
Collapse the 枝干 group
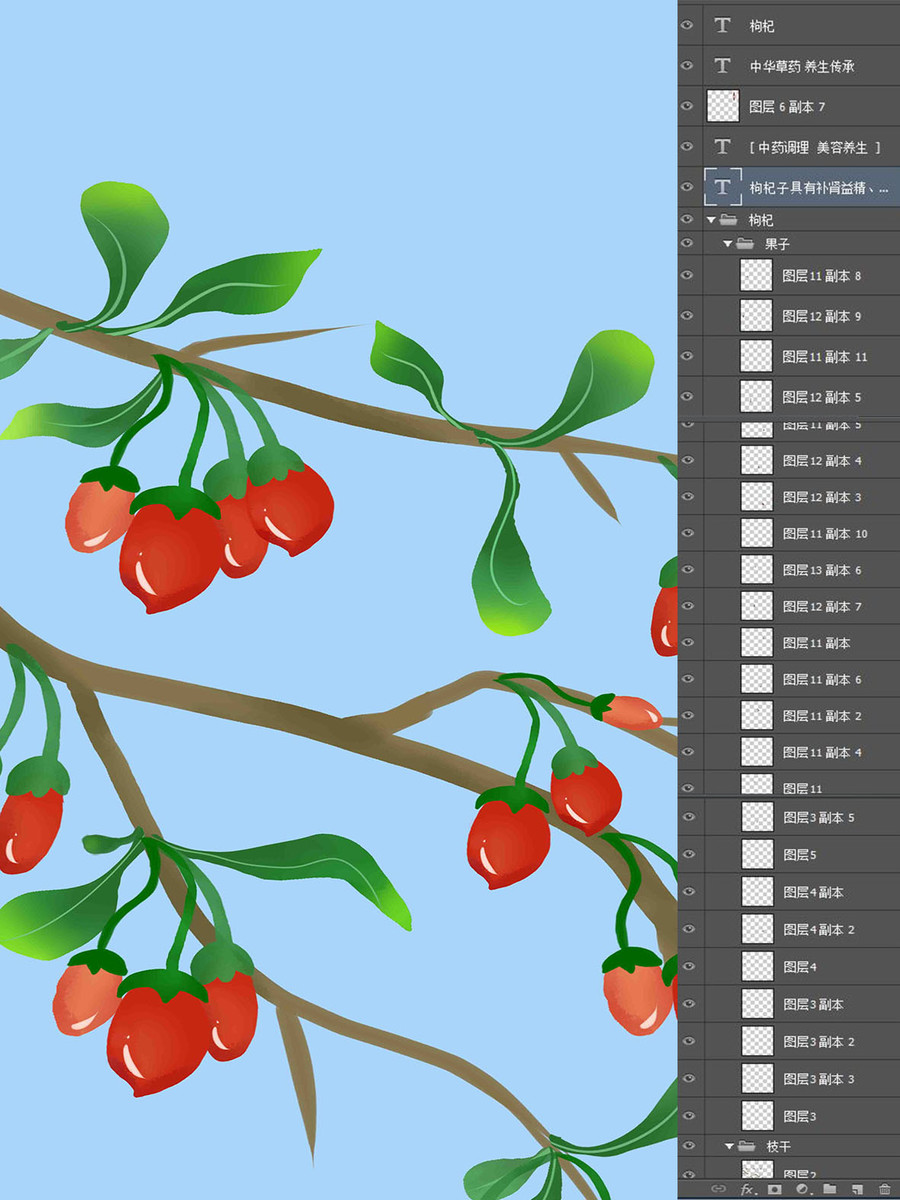[730, 1146]
